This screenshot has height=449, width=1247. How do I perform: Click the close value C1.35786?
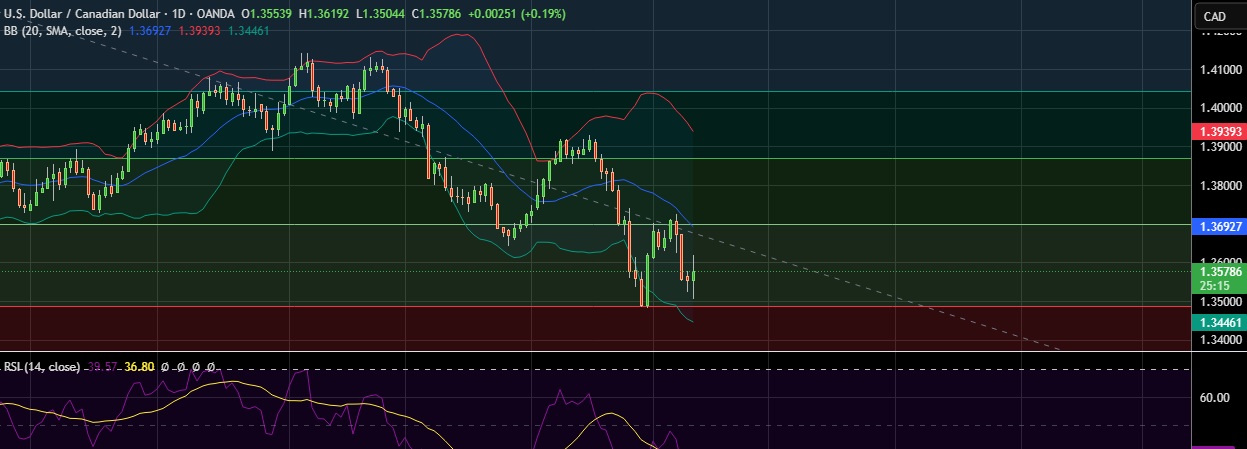click(x=438, y=14)
